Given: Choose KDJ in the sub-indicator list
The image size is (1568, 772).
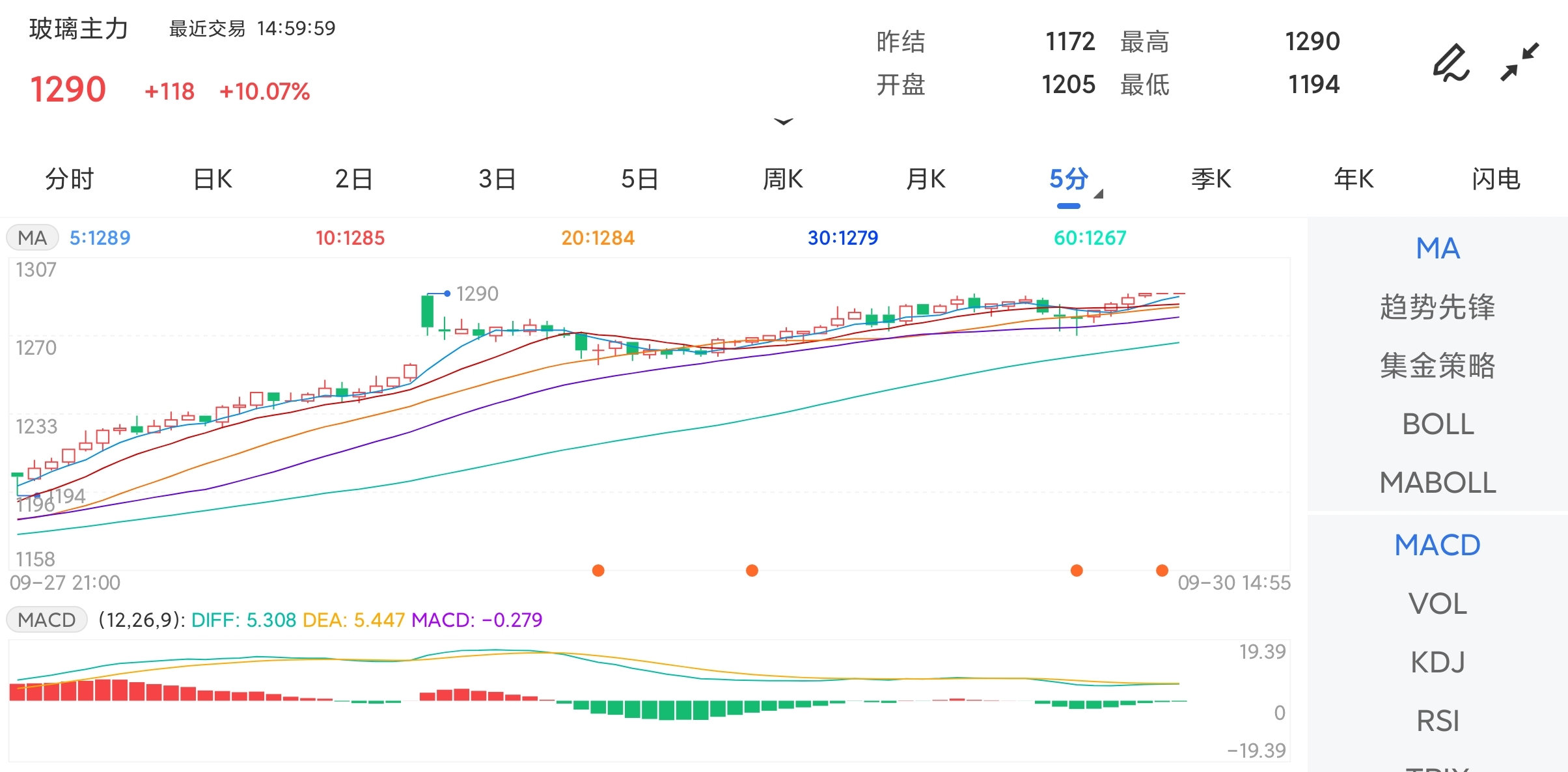Looking at the screenshot, I should point(1438,663).
